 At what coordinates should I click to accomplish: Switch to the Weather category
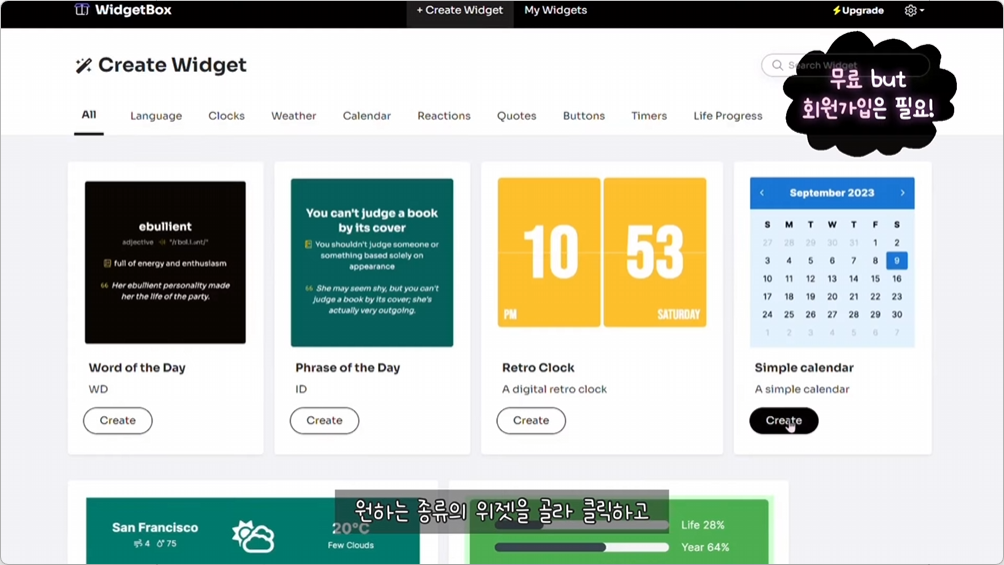(x=293, y=116)
